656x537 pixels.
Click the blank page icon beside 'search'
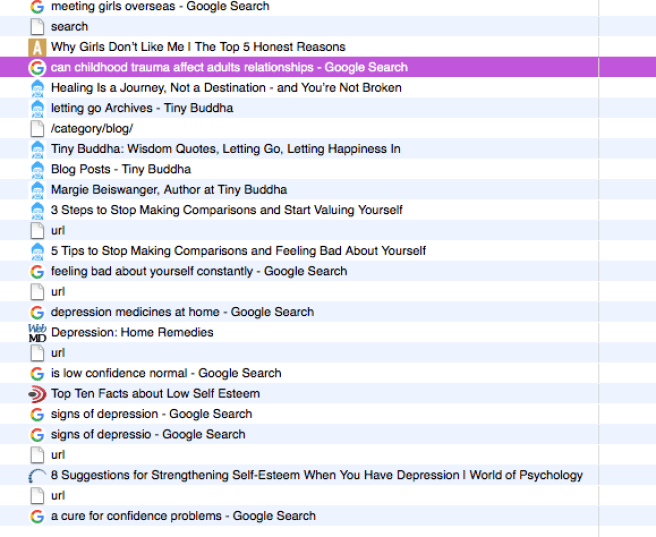37,27
